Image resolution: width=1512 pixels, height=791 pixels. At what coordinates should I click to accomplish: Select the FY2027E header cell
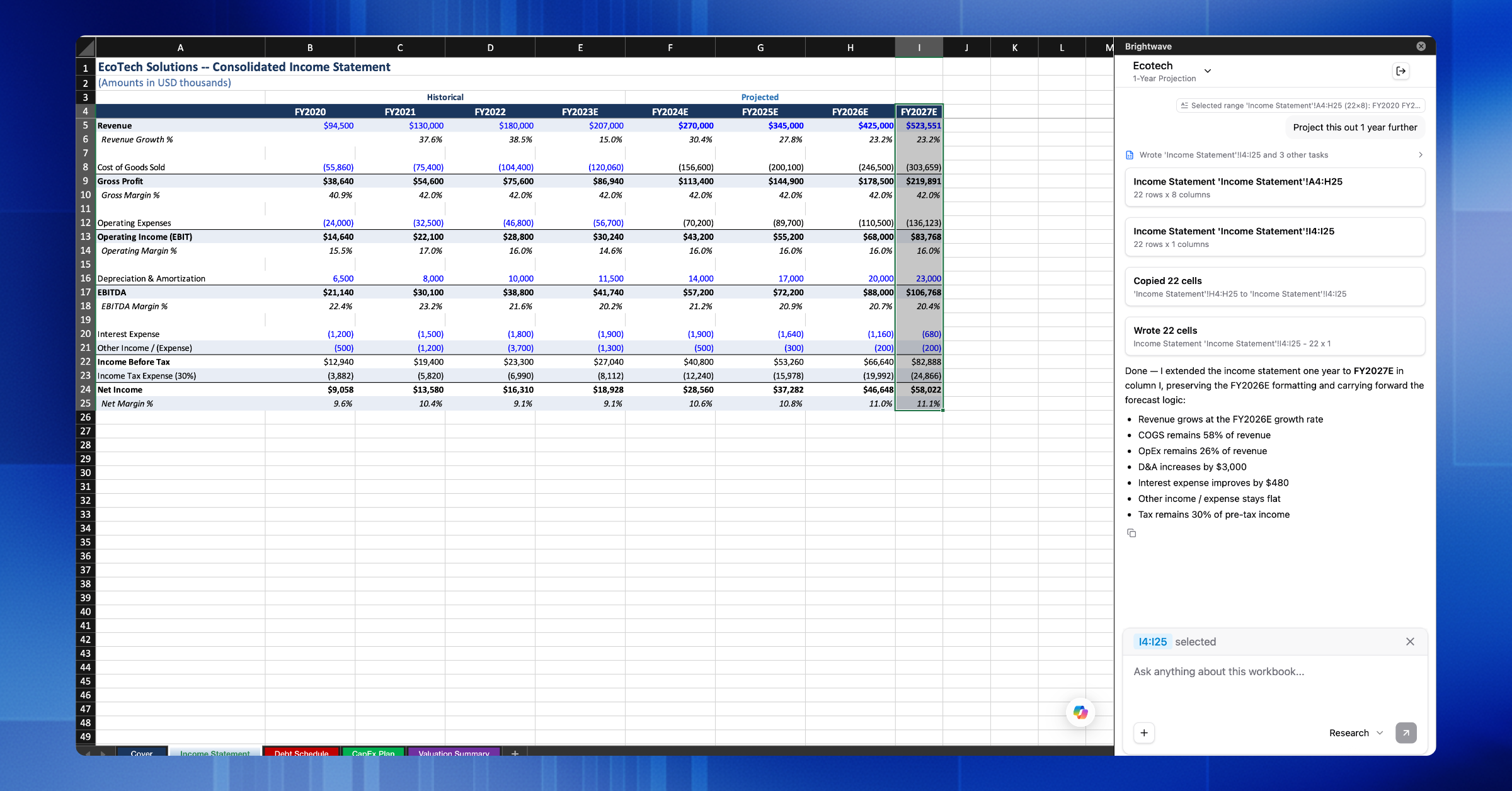919,111
